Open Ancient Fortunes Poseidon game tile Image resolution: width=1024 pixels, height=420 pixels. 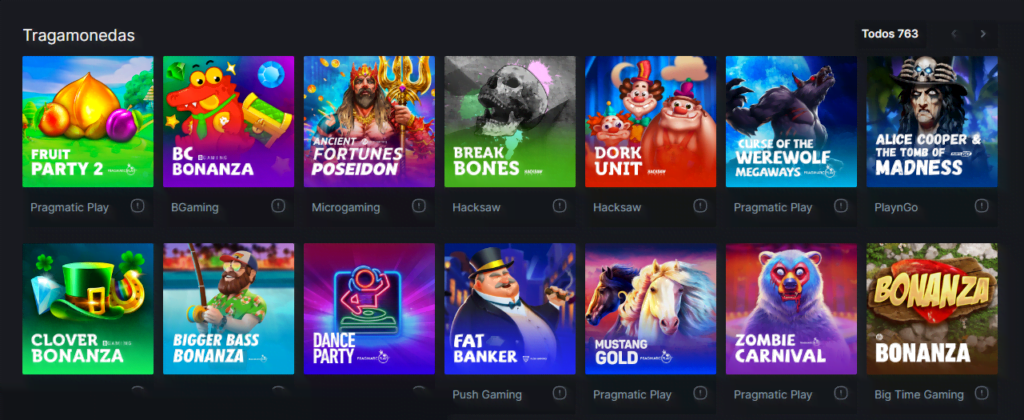coord(370,121)
